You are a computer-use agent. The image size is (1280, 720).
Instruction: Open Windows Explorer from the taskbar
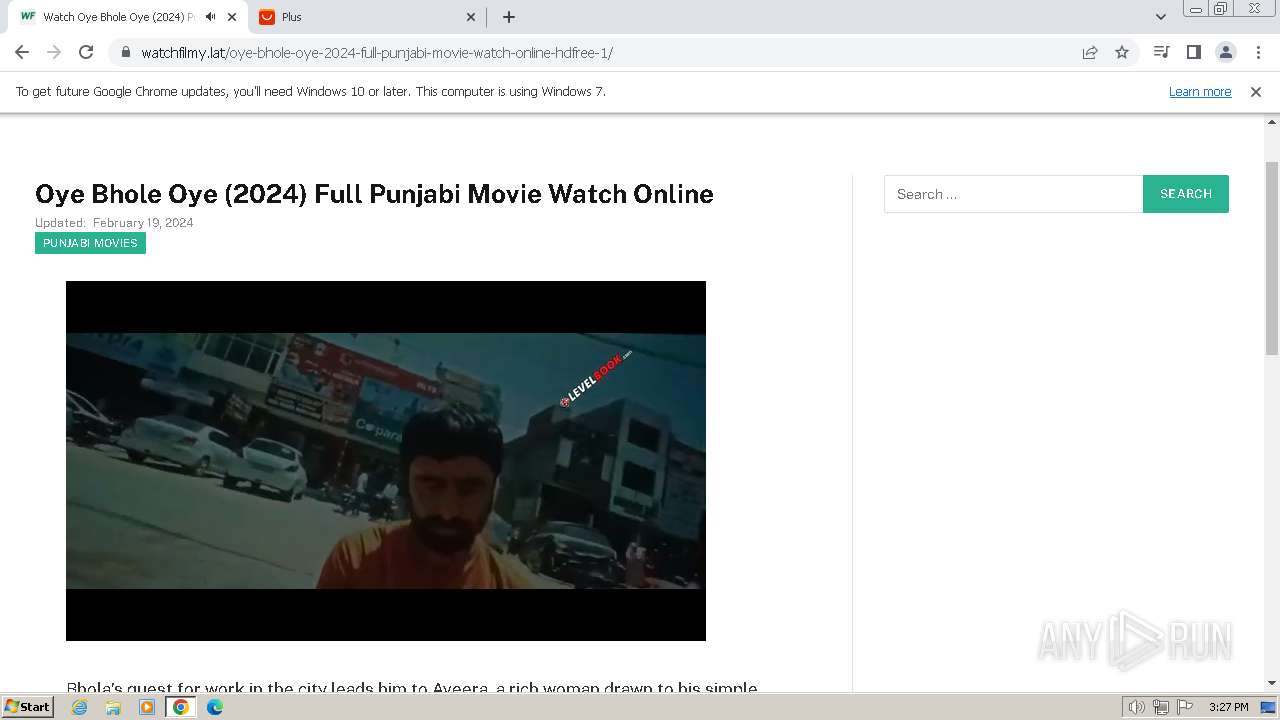click(x=113, y=707)
